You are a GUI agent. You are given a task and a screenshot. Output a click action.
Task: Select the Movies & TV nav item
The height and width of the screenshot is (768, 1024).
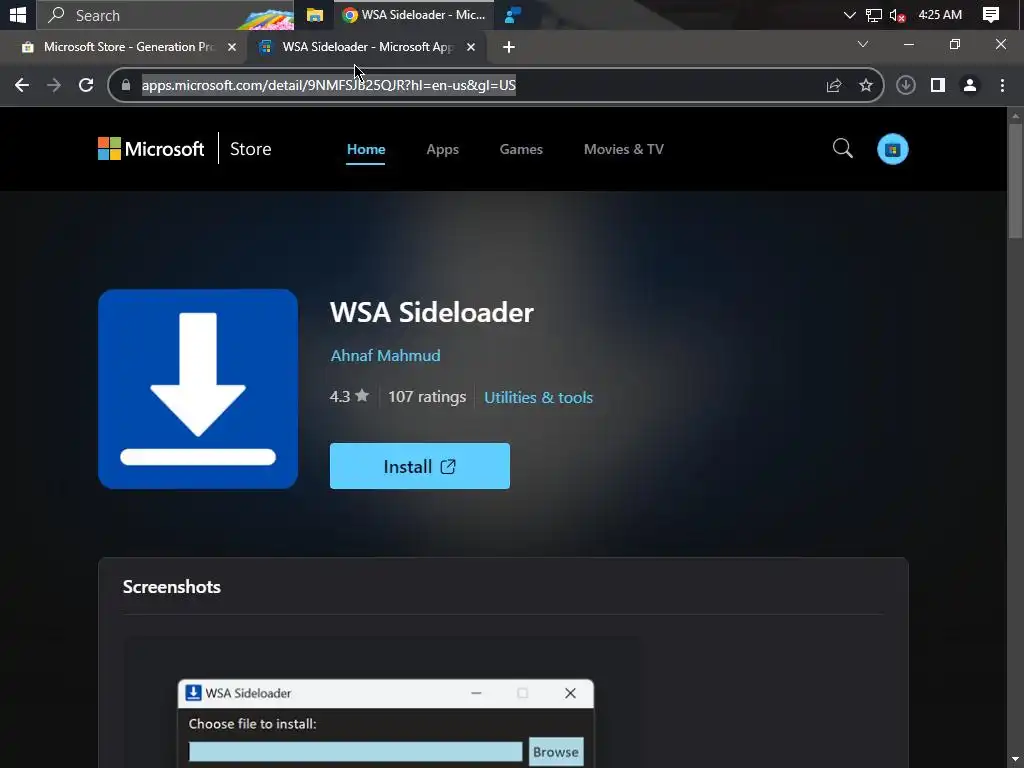(x=624, y=149)
